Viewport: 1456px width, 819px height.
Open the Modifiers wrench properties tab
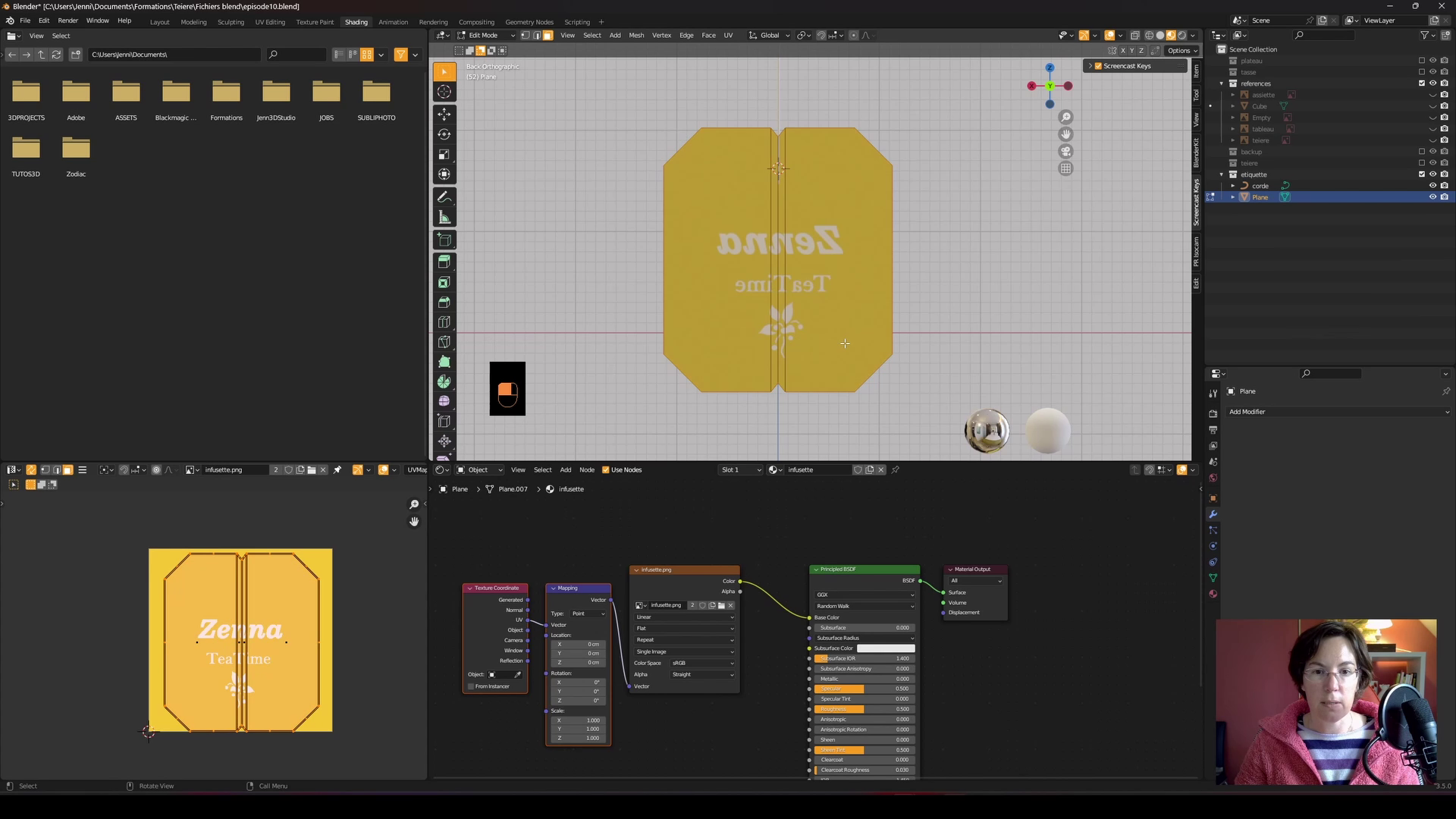[x=1213, y=514]
